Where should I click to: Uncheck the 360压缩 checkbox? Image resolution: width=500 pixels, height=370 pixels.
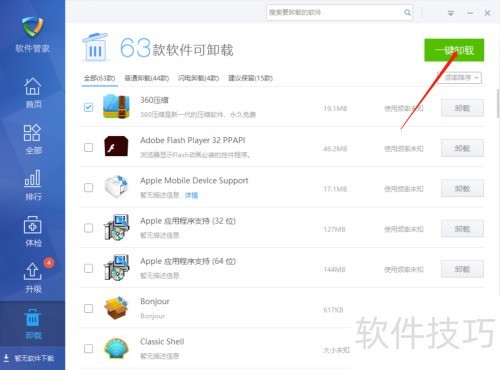[x=88, y=107]
